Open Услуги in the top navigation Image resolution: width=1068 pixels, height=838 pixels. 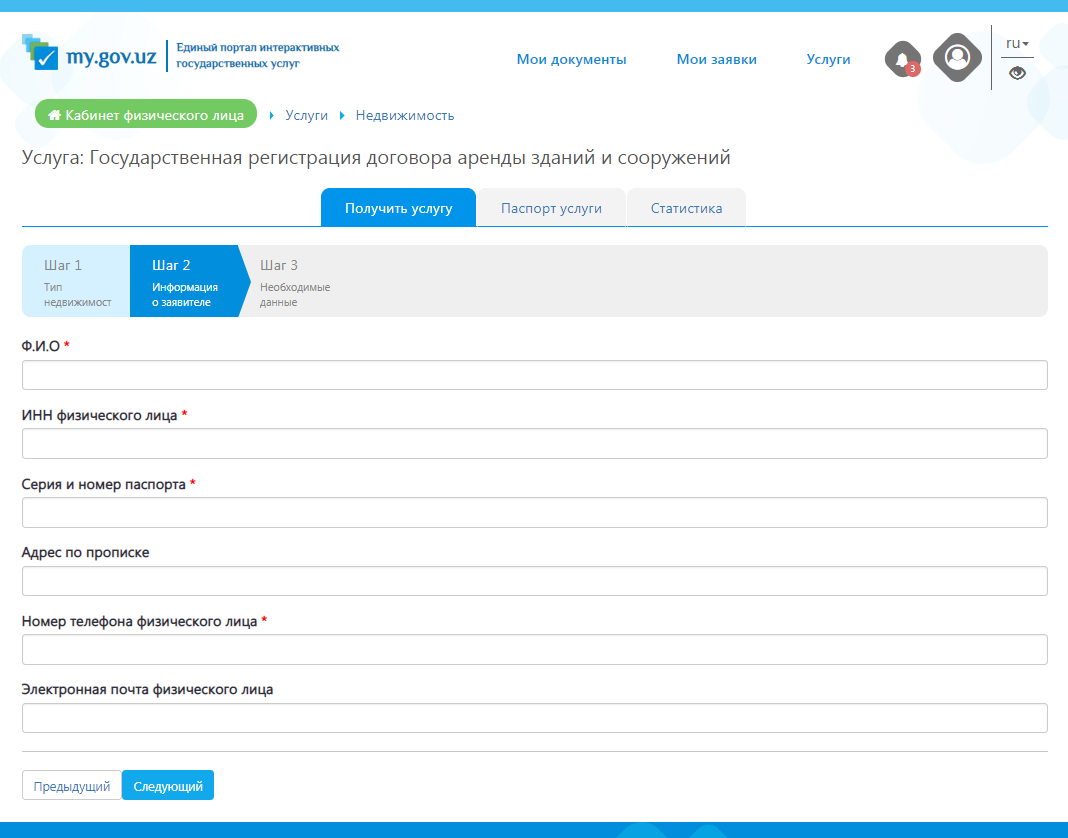(828, 59)
